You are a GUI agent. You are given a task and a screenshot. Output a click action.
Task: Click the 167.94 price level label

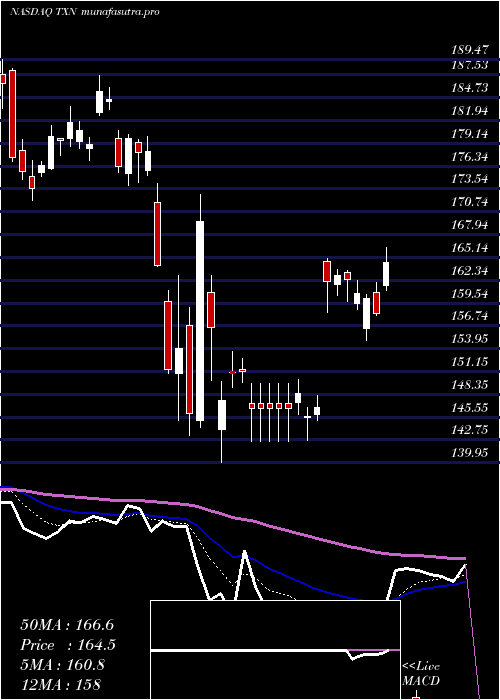pos(469,225)
